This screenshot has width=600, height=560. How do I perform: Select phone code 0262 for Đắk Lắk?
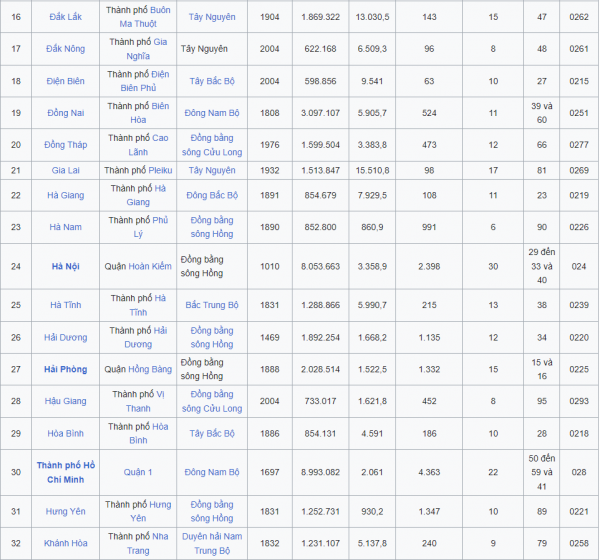pyautogui.click(x=579, y=17)
